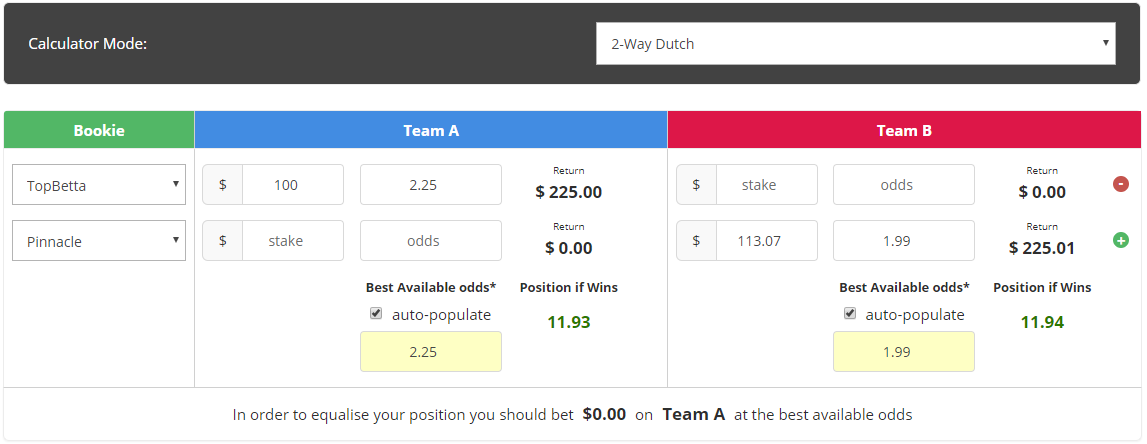
Task: Click Team A empty Pinnacle stake field
Action: tap(293, 241)
